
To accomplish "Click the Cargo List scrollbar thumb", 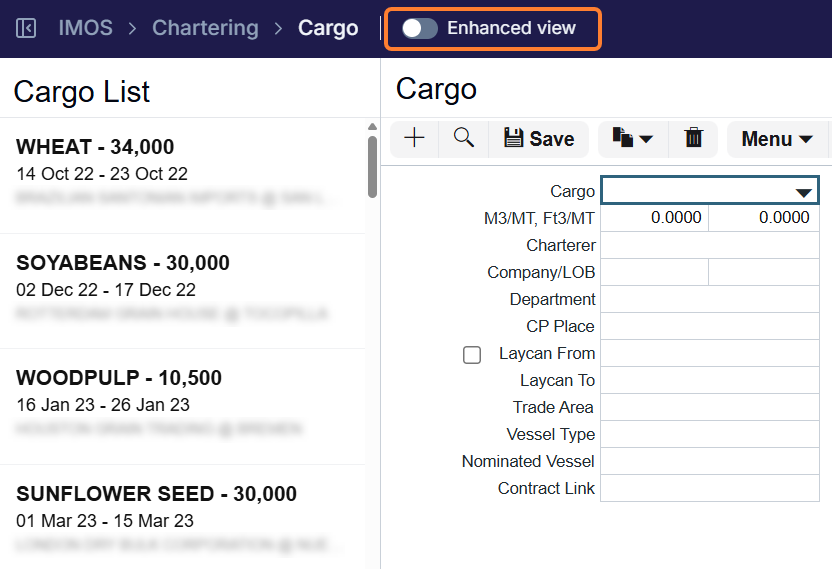I will click(372, 167).
